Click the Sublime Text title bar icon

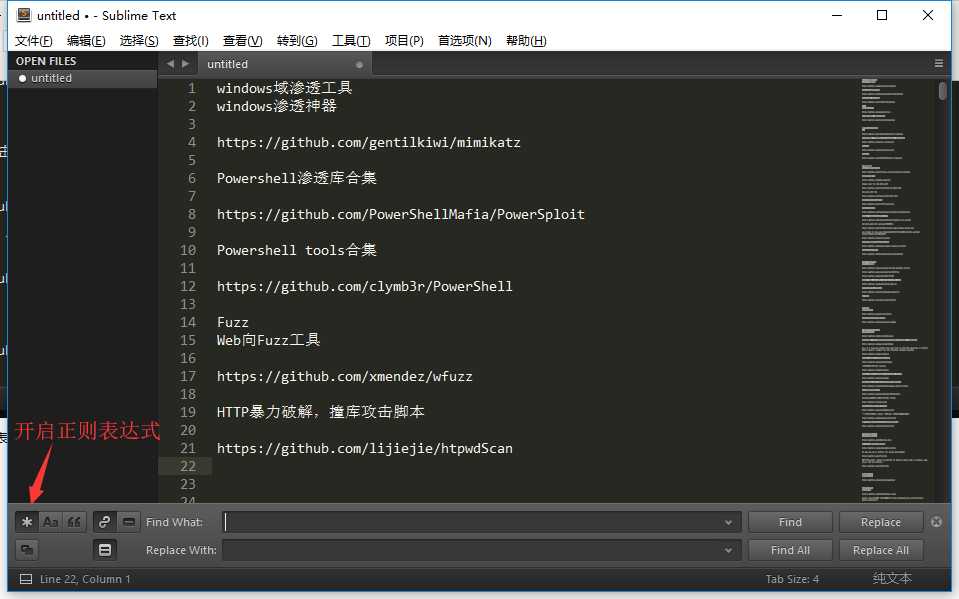24,15
